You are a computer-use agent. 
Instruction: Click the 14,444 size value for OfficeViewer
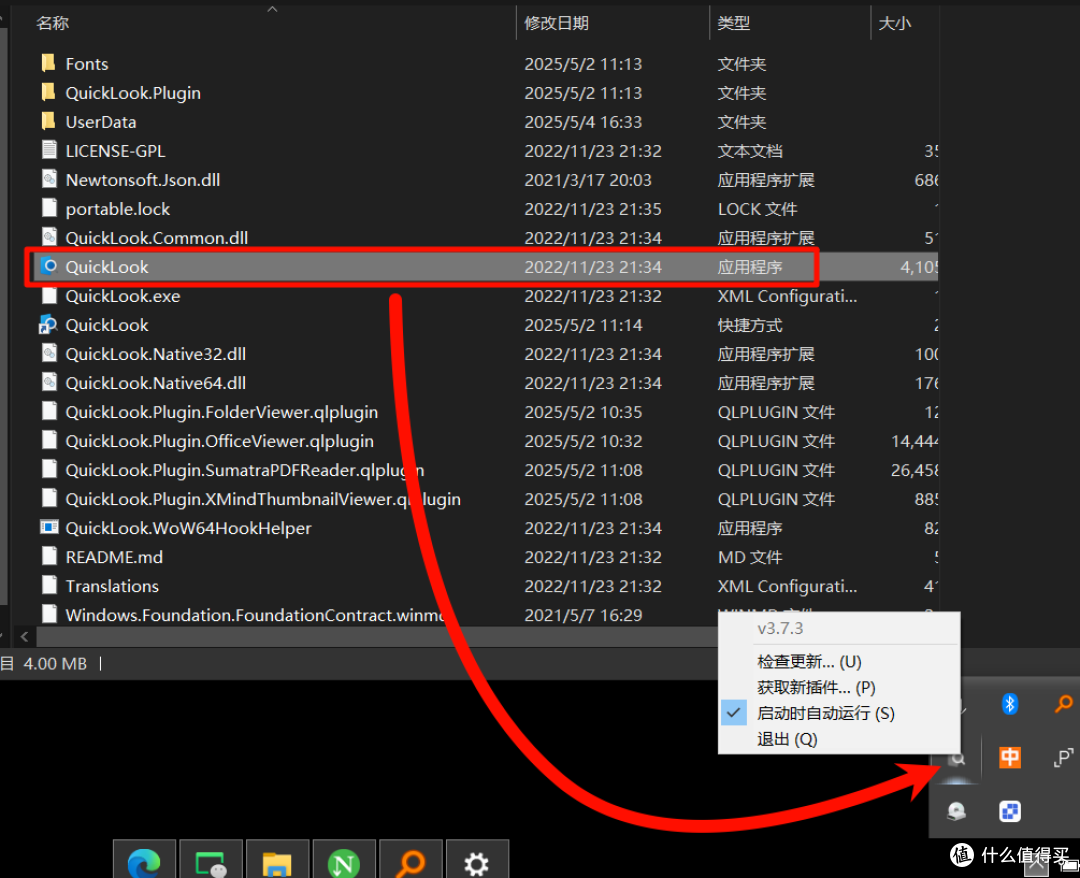pyautogui.click(x=915, y=441)
